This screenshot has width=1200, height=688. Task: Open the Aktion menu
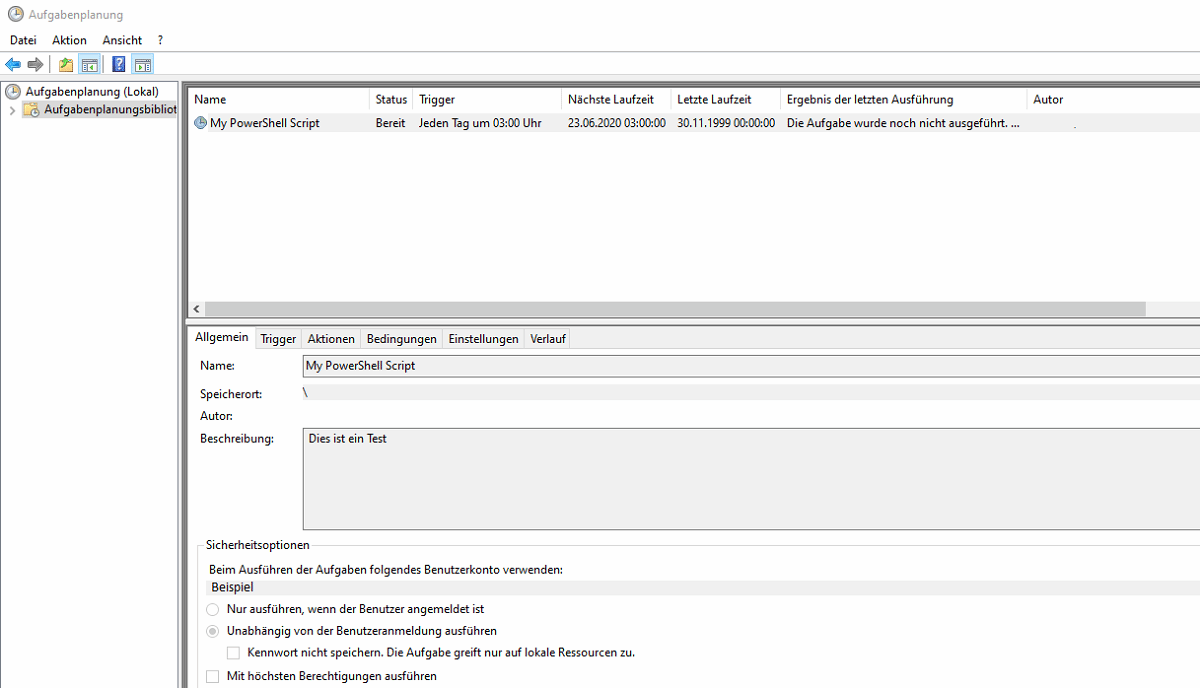[x=69, y=40]
